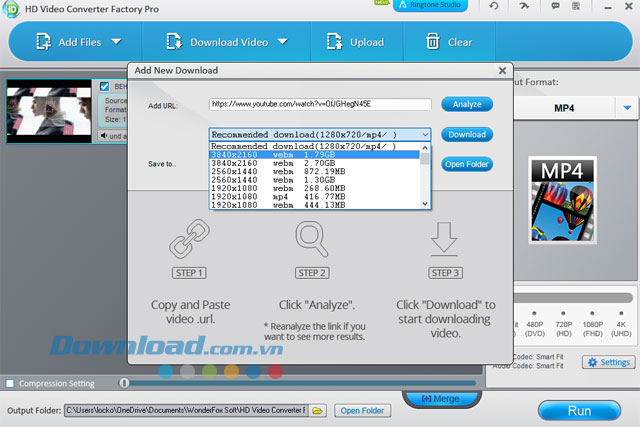
Task: Enable the Compression Setting checkbox
Action: tap(10, 383)
